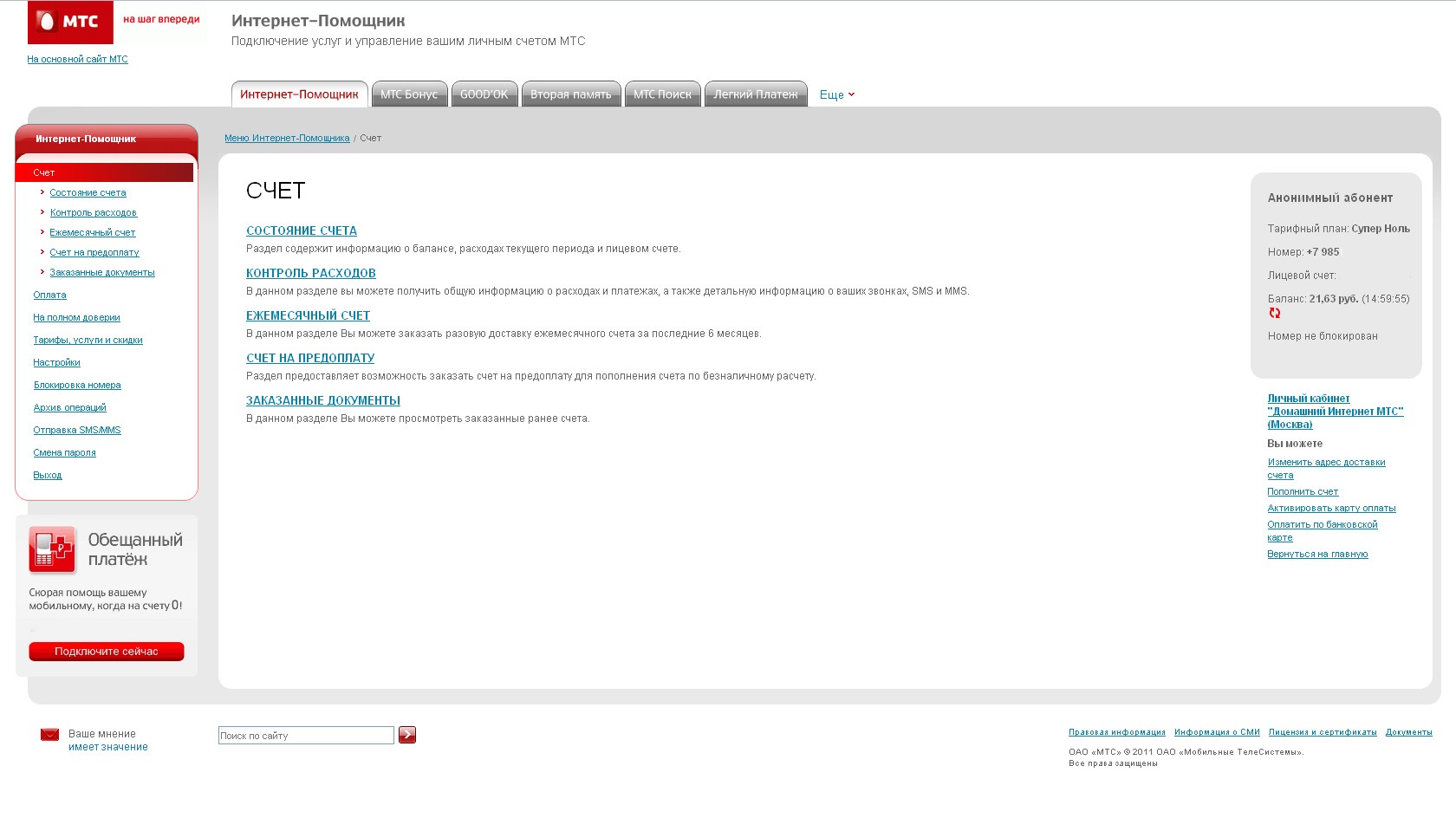Click Обещанный платёж banner title
The height and width of the screenshot is (818, 1456).
click(x=135, y=549)
